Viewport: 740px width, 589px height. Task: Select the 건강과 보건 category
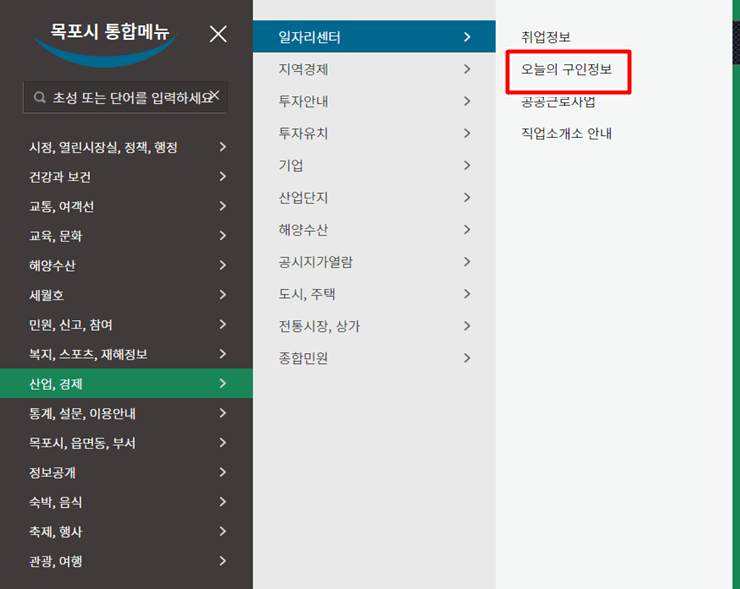point(126,177)
